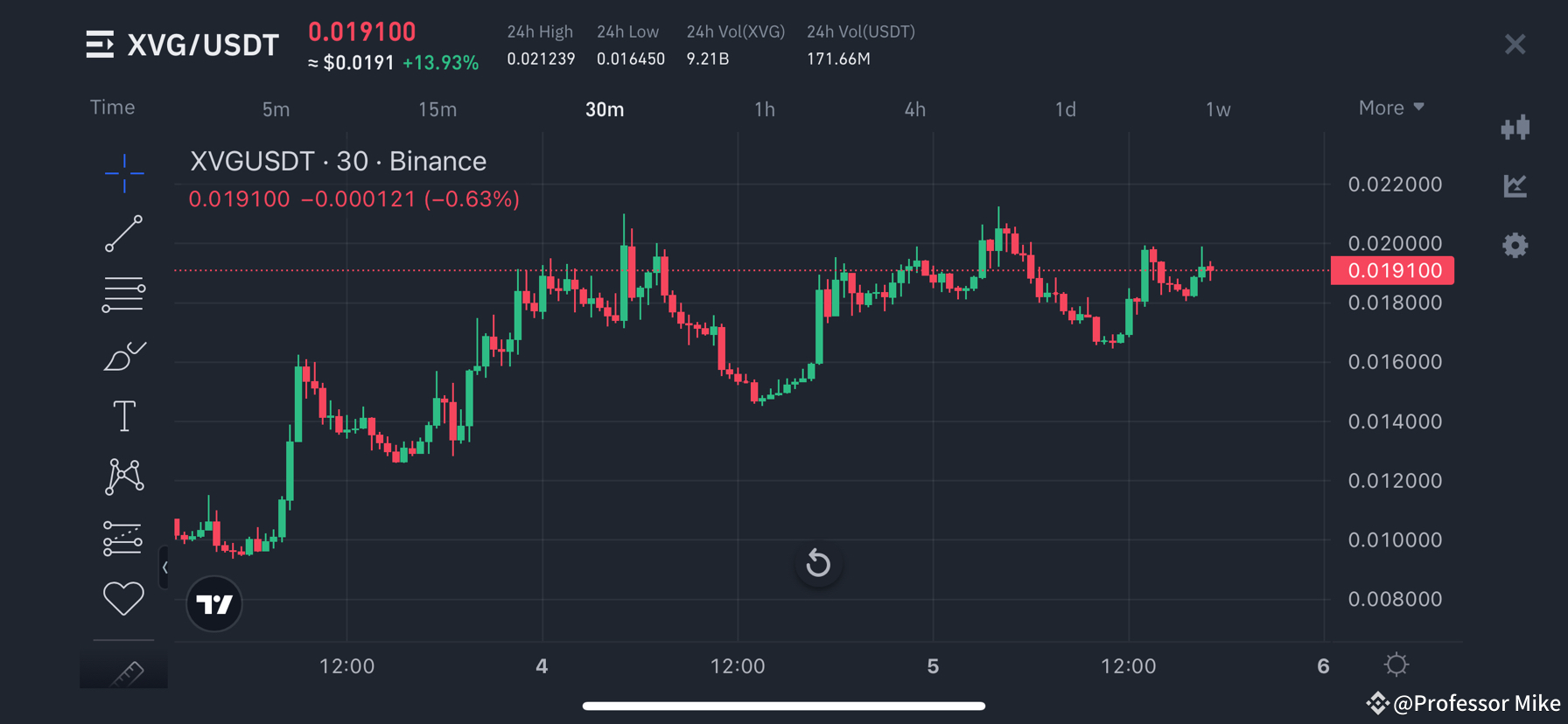Viewport: 1568px width, 724px height.
Task: Select the crosshair cursor tool
Action: coord(124,175)
